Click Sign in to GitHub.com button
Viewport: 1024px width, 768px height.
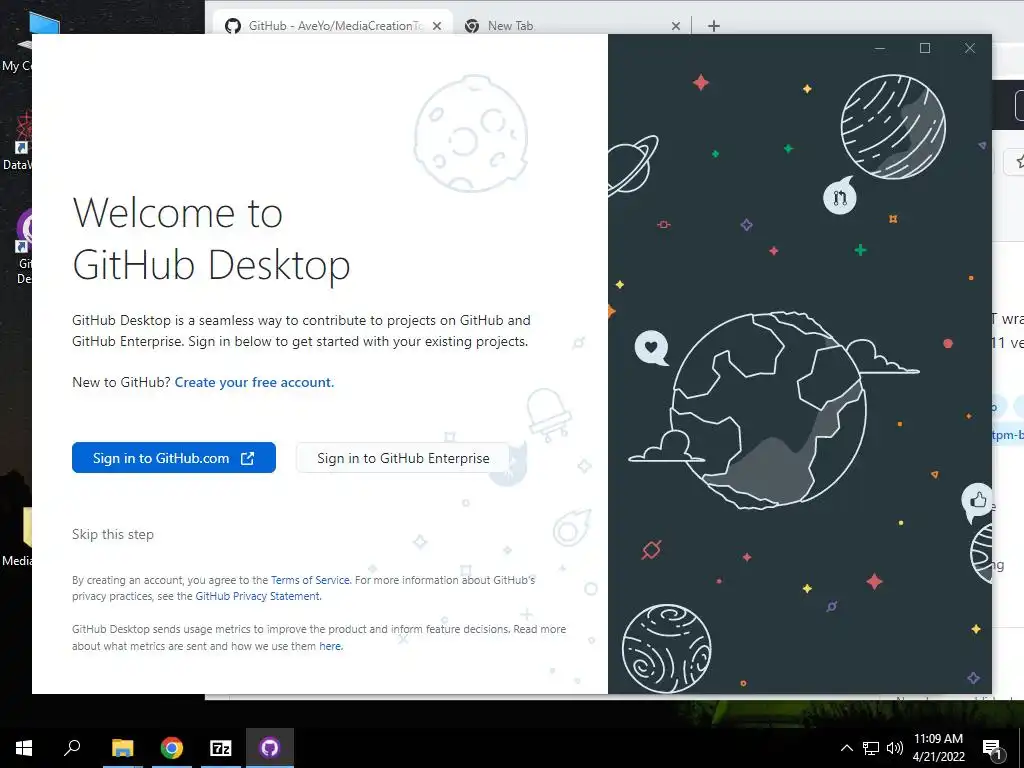pos(174,458)
